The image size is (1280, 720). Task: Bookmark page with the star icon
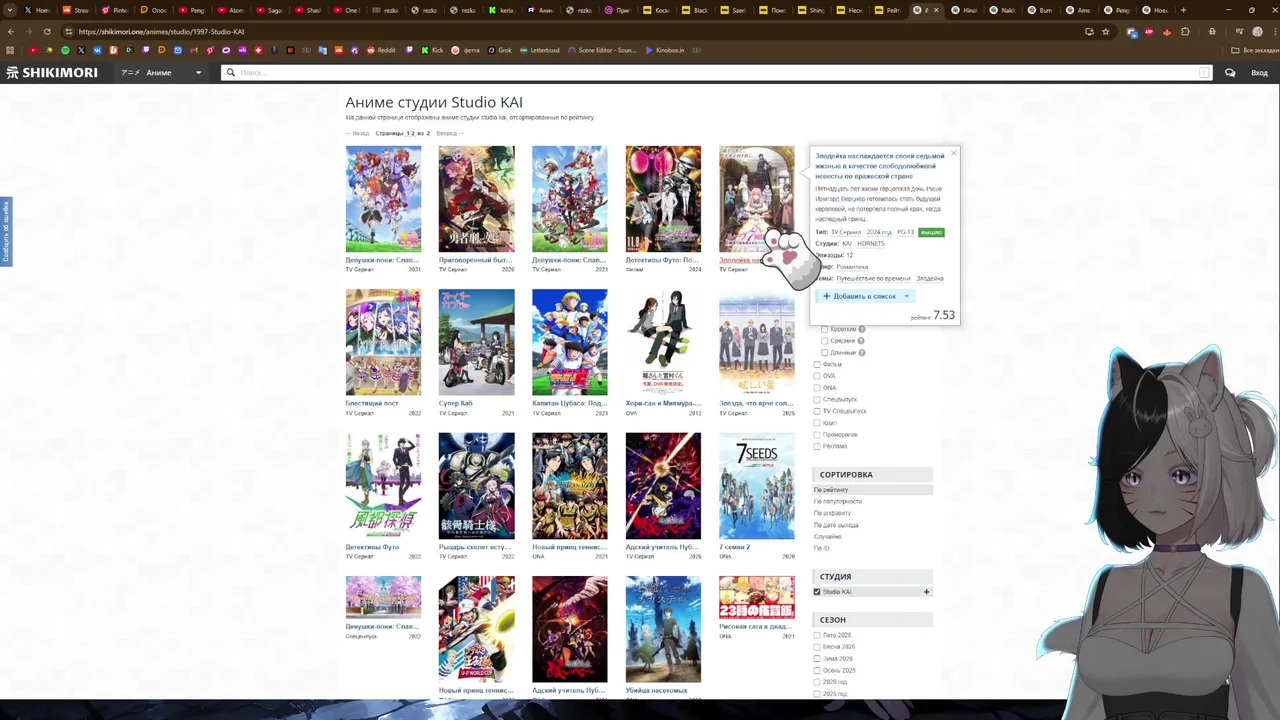pos(1106,31)
